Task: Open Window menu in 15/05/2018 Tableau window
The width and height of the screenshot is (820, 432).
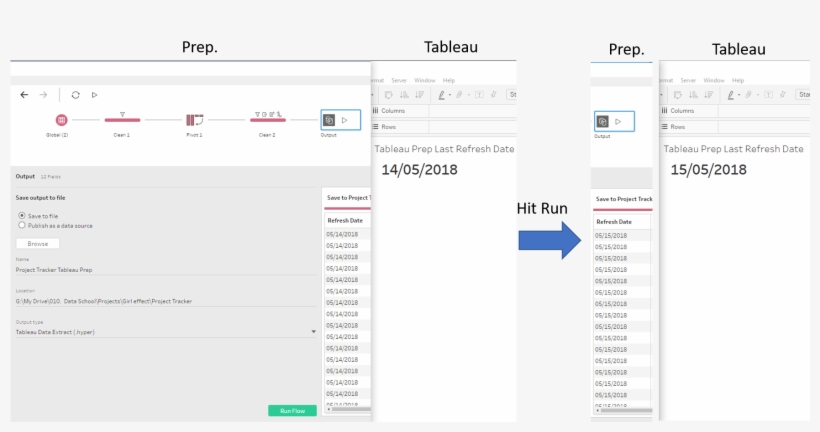Action: [x=714, y=81]
